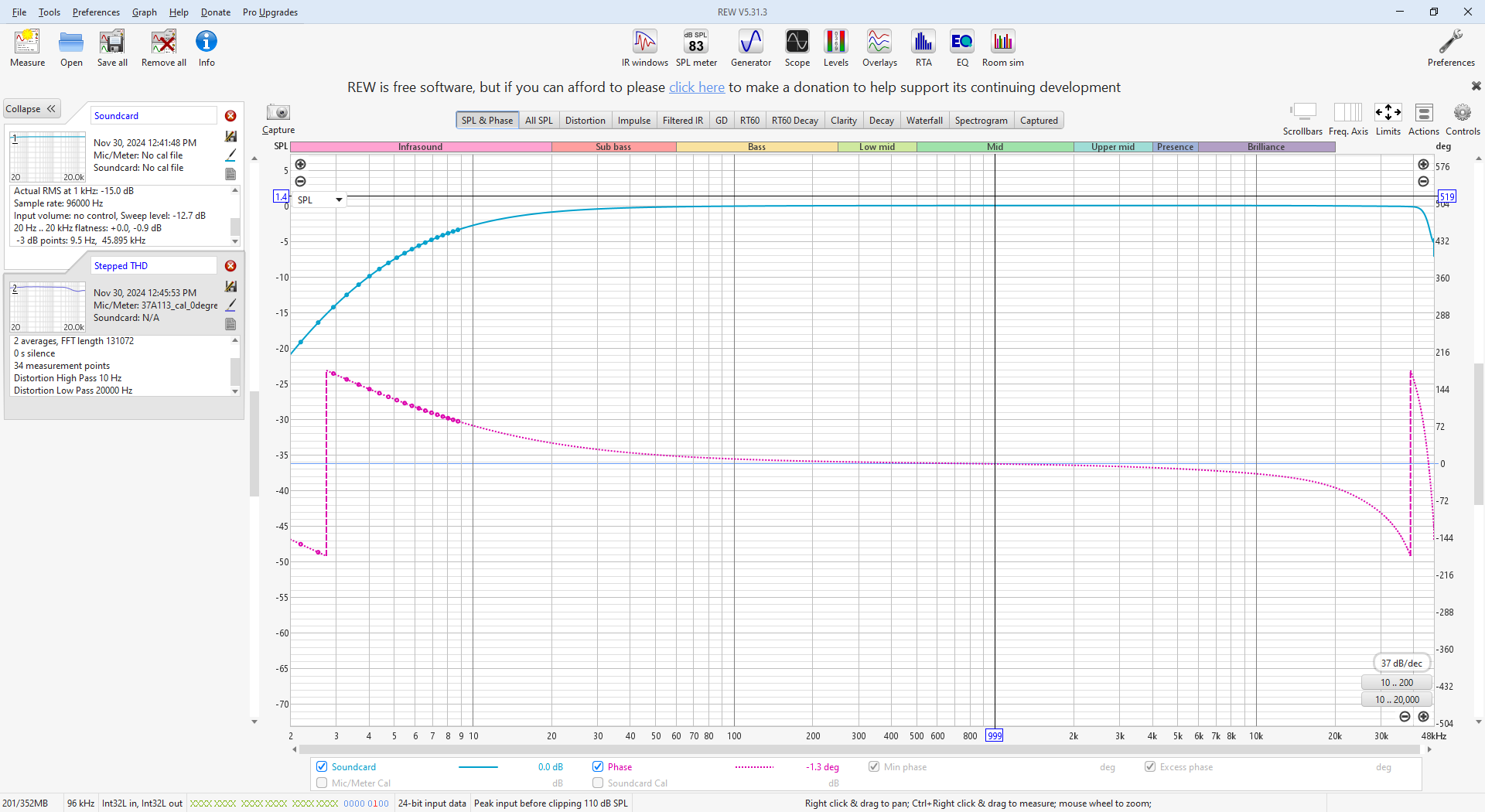Collapse the measurements side panel

31,109
